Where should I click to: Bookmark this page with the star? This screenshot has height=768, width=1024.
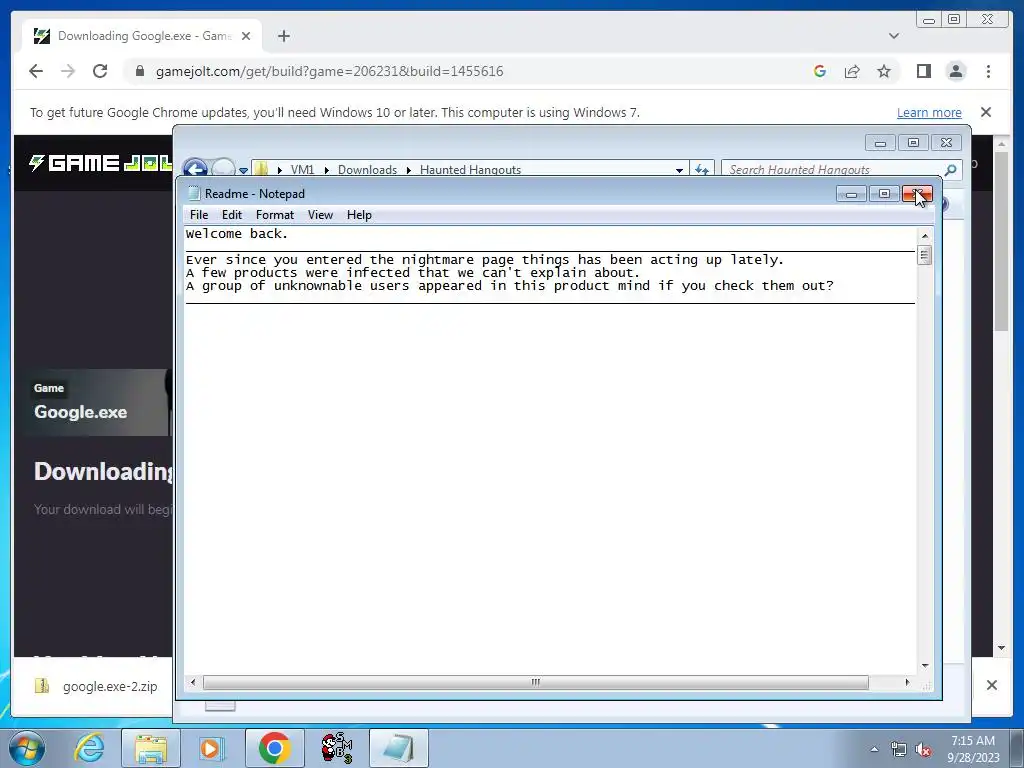(x=884, y=71)
